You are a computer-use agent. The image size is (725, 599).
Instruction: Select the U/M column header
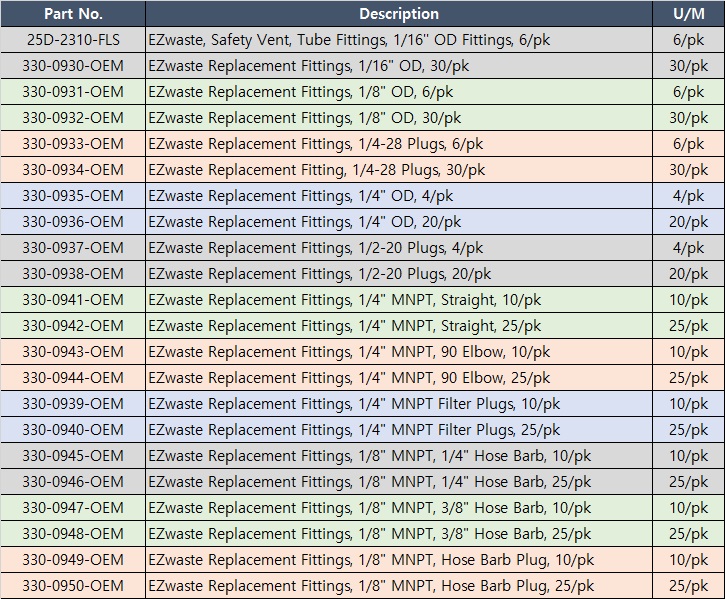point(688,14)
